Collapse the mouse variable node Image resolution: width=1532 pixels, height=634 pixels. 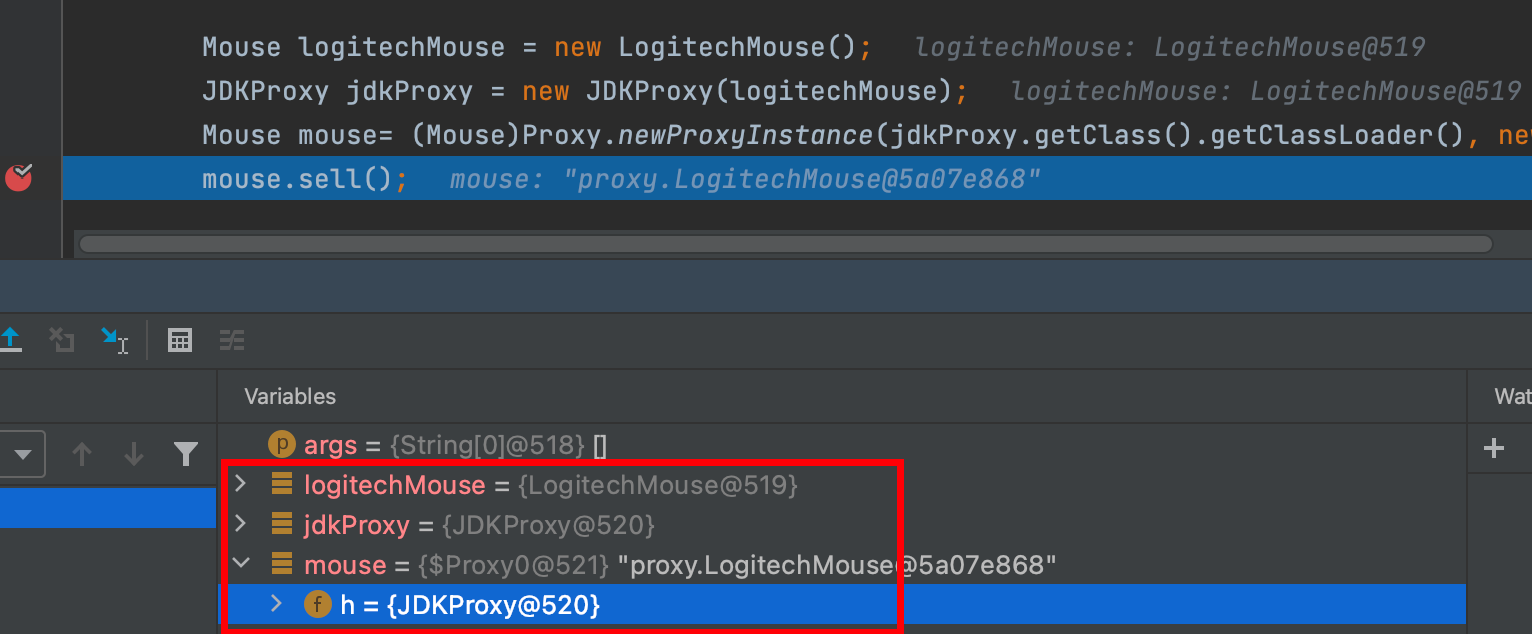pyautogui.click(x=240, y=565)
